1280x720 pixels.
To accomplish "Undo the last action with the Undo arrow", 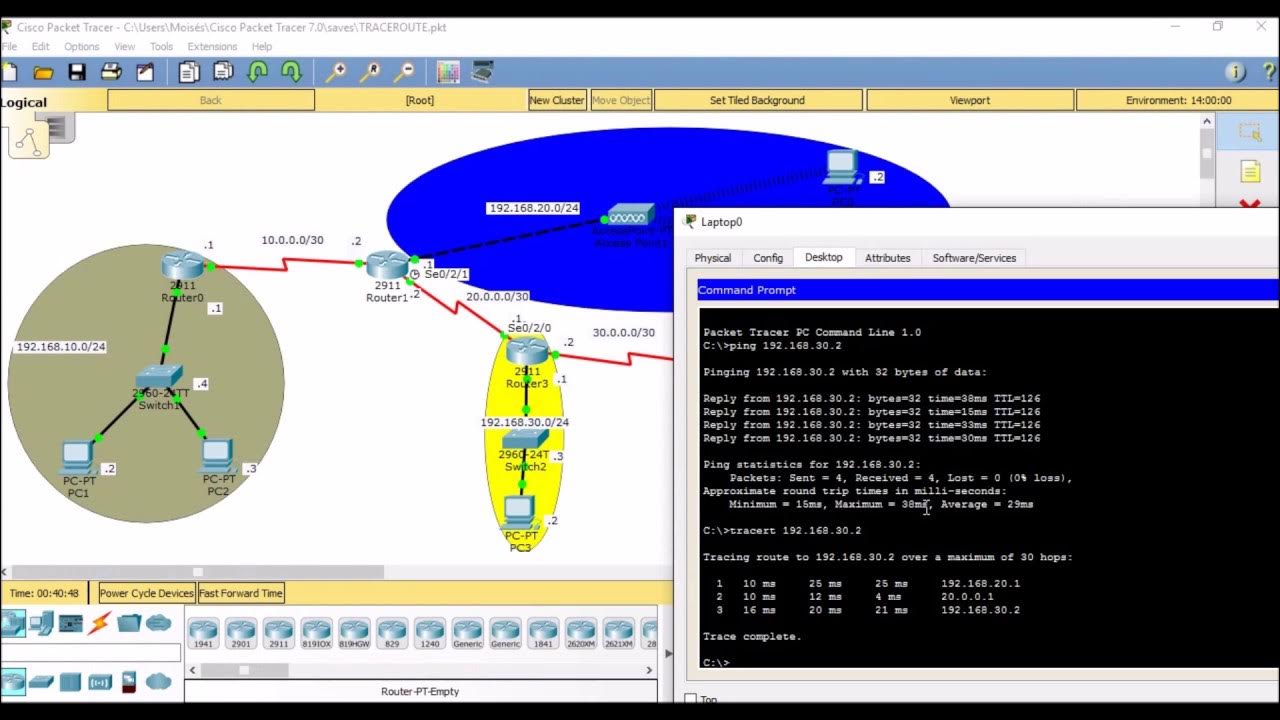I will (257, 72).
